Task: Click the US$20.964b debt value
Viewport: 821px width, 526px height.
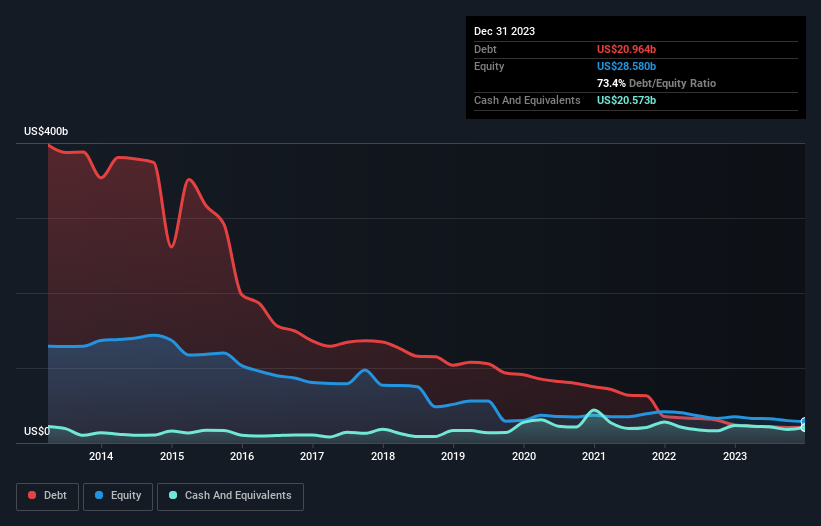Action: [x=626, y=49]
